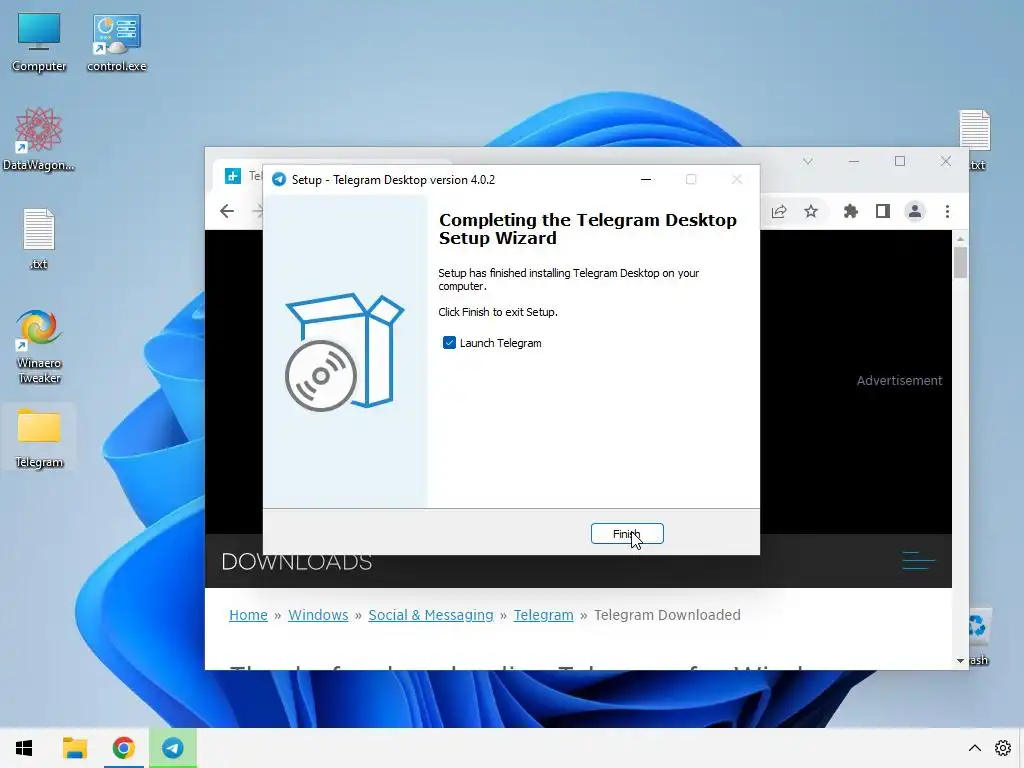Open Winaero Tweaker desktop shortcut
This screenshot has width=1024, height=768.
(39, 346)
